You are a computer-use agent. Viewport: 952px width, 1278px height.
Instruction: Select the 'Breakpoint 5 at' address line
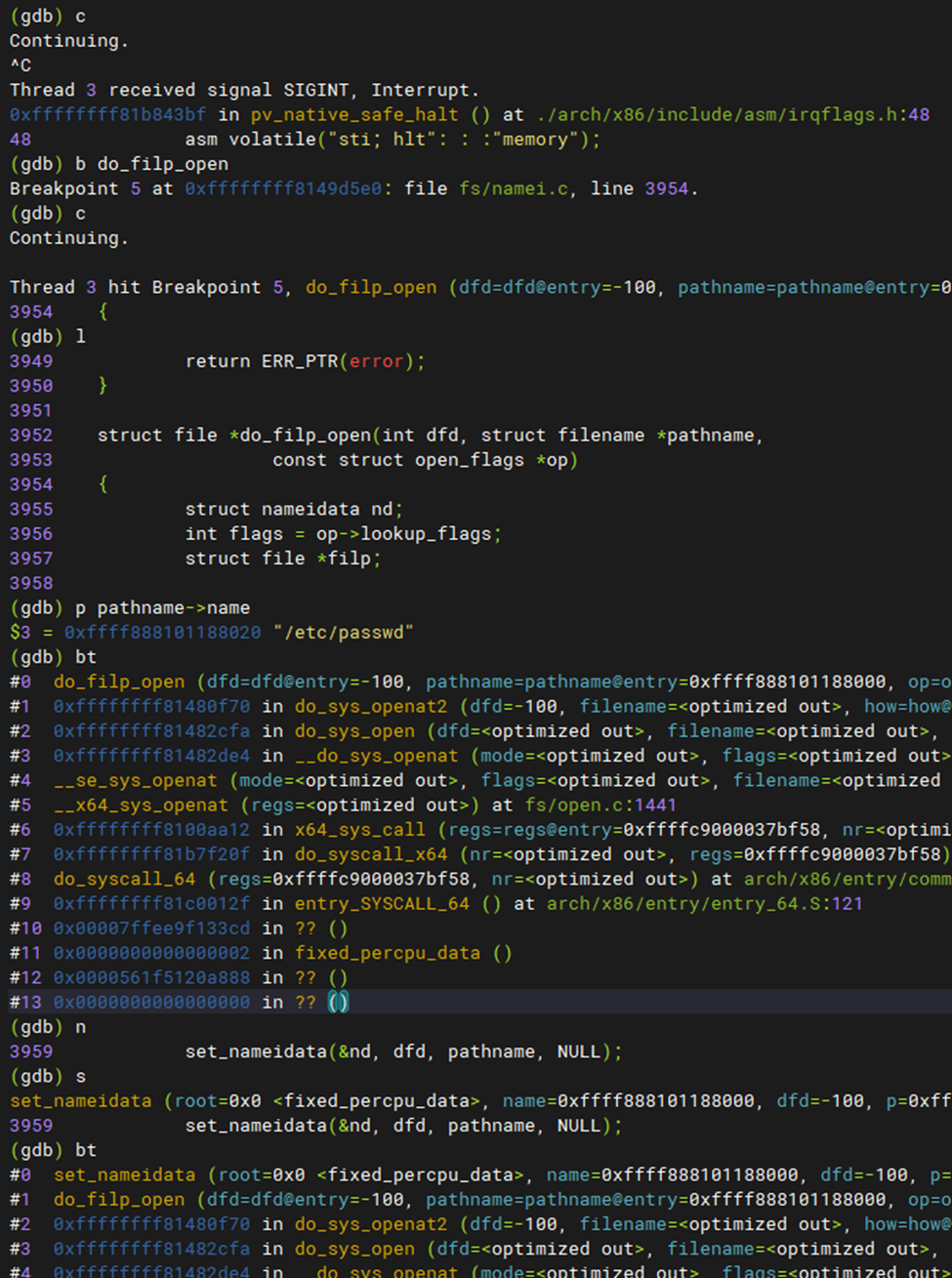(x=354, y=188)
